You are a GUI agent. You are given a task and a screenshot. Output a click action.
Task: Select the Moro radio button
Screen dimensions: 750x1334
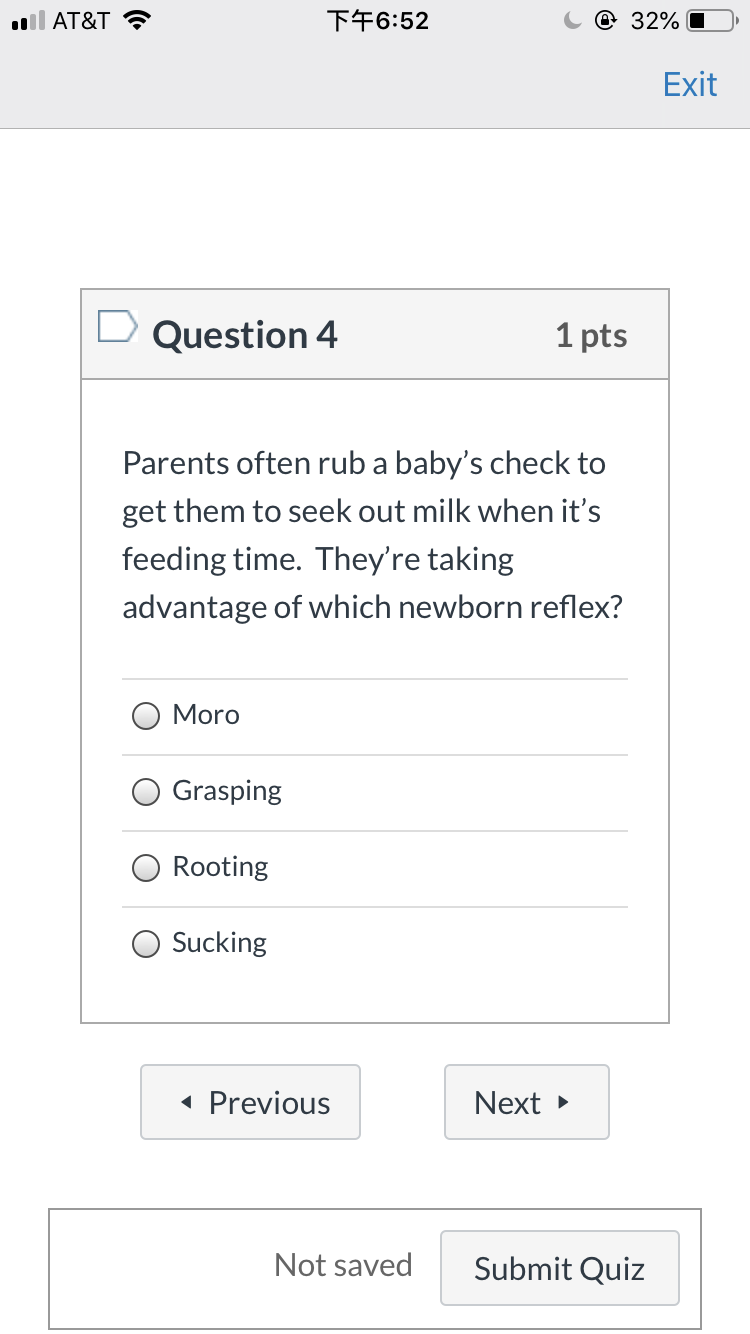click(x=146, y=716)
